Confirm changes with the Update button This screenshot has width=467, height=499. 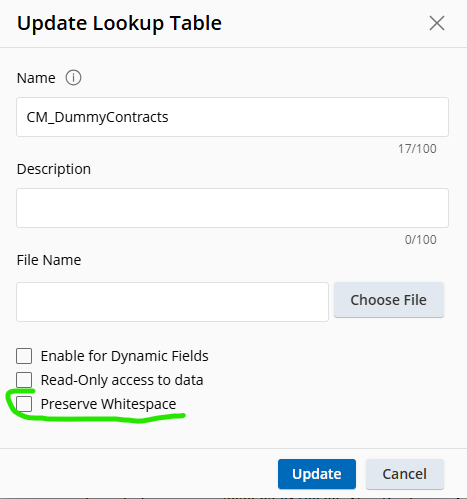(x=317, y=474)
